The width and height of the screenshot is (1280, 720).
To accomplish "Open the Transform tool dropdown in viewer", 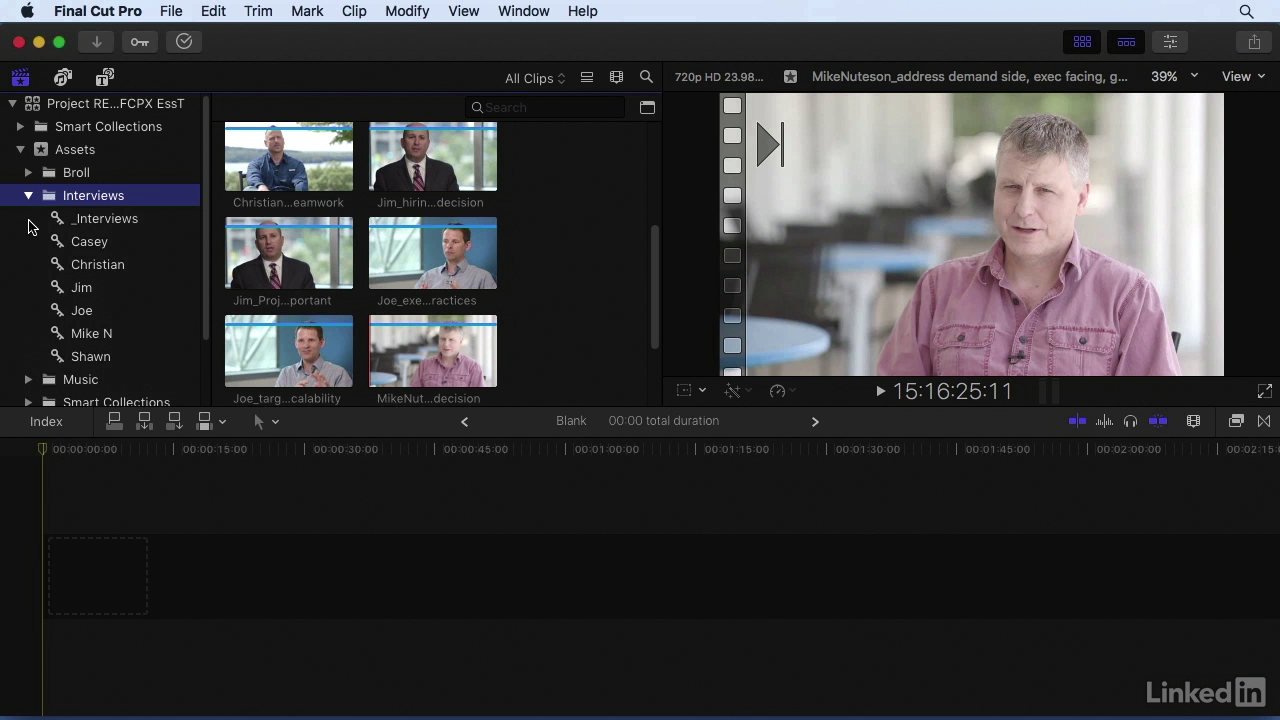I will 691,391.
